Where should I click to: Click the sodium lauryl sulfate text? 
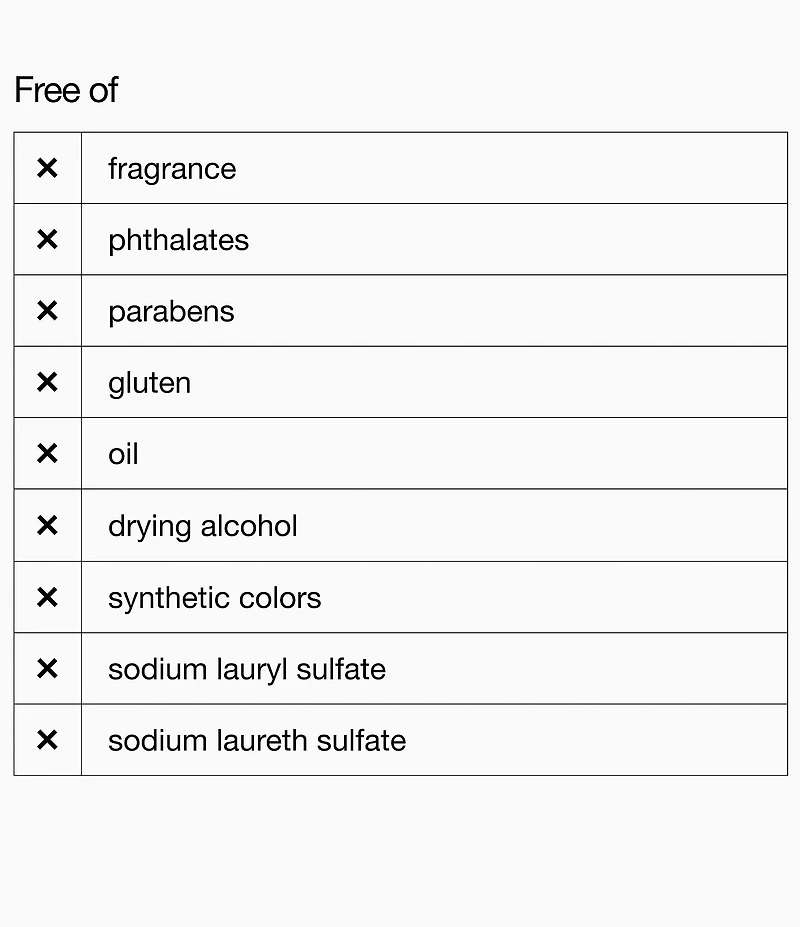pos(246,669)
